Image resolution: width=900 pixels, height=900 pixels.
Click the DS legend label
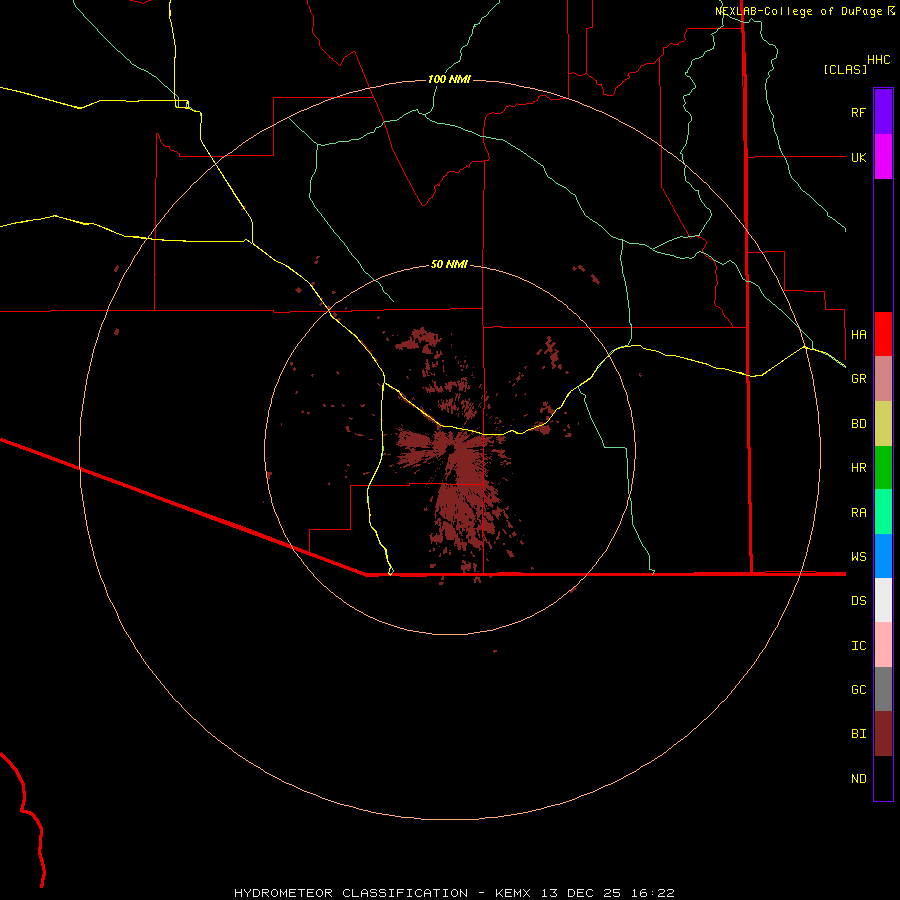(858, 601)
